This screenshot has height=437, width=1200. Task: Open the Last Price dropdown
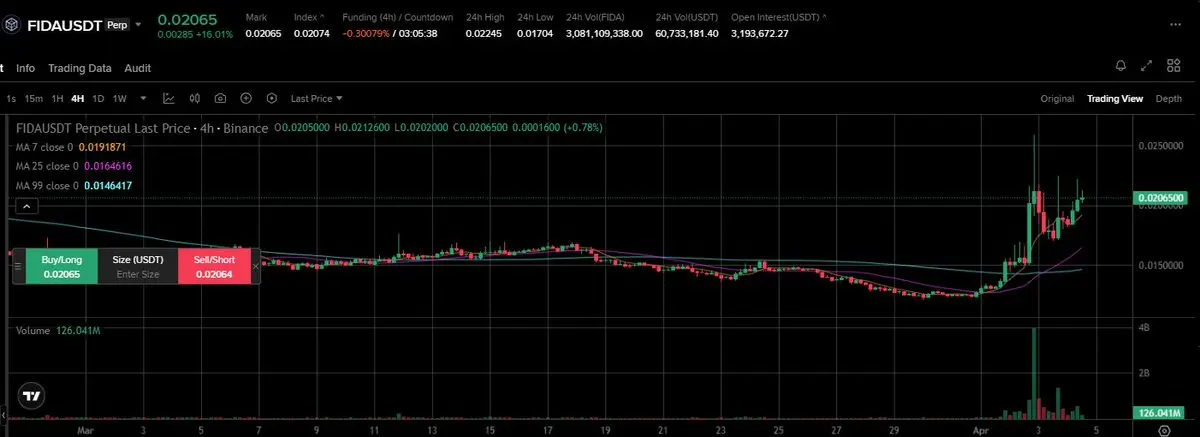[316, 98]
